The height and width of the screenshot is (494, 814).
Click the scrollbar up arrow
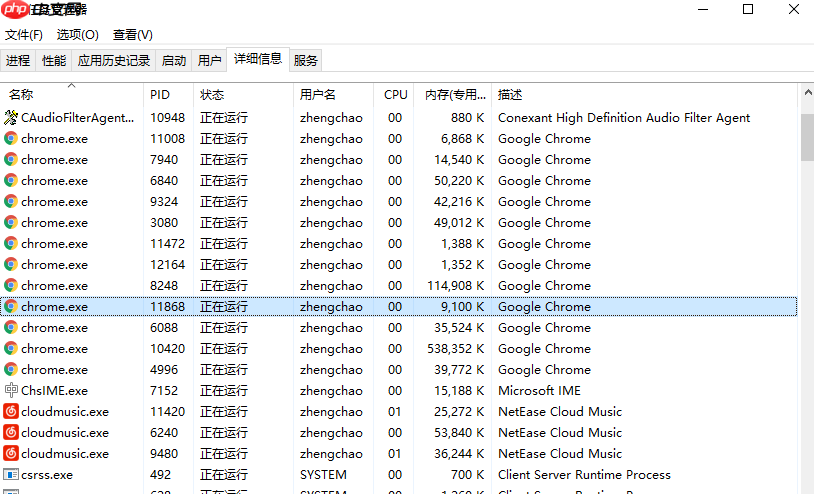click(x=807, y=93)
